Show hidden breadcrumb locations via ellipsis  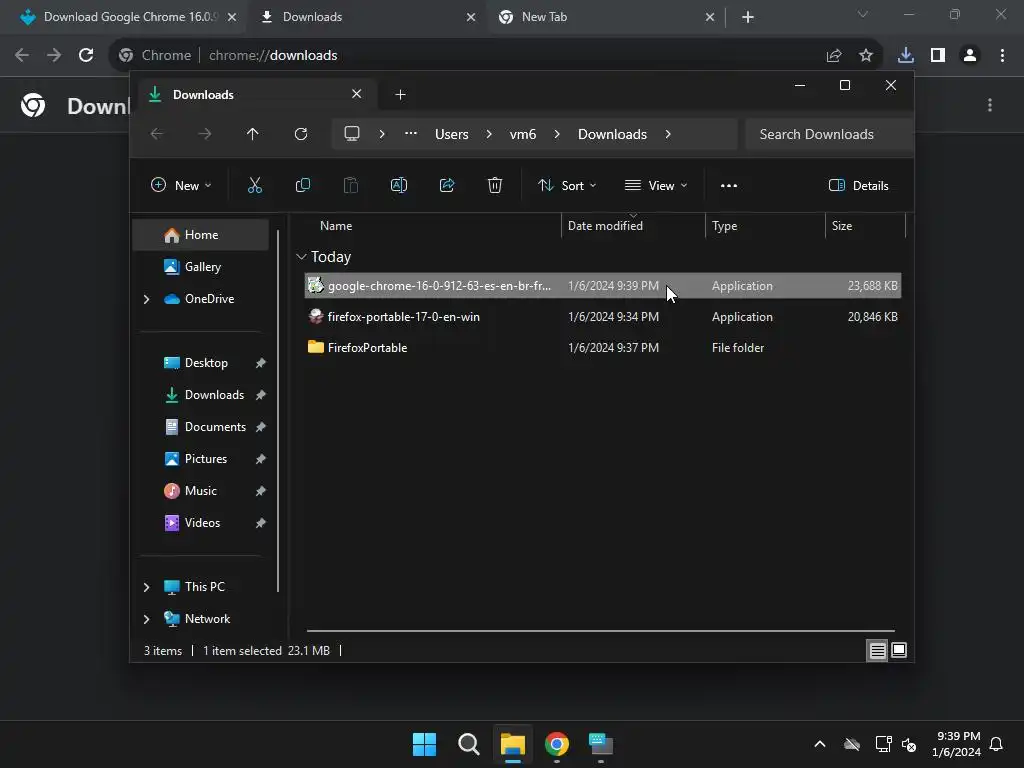click(411, 133)
